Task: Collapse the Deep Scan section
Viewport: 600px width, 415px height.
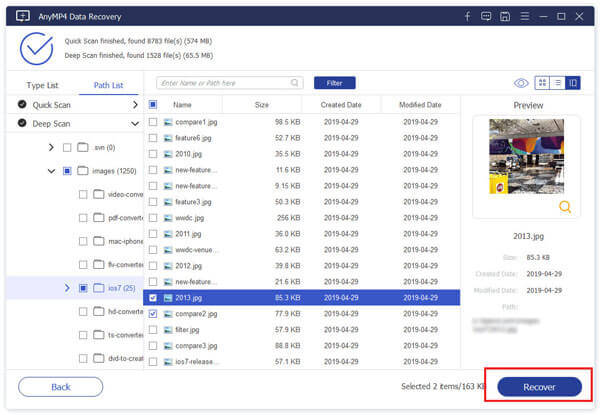Action: [135, 124]
